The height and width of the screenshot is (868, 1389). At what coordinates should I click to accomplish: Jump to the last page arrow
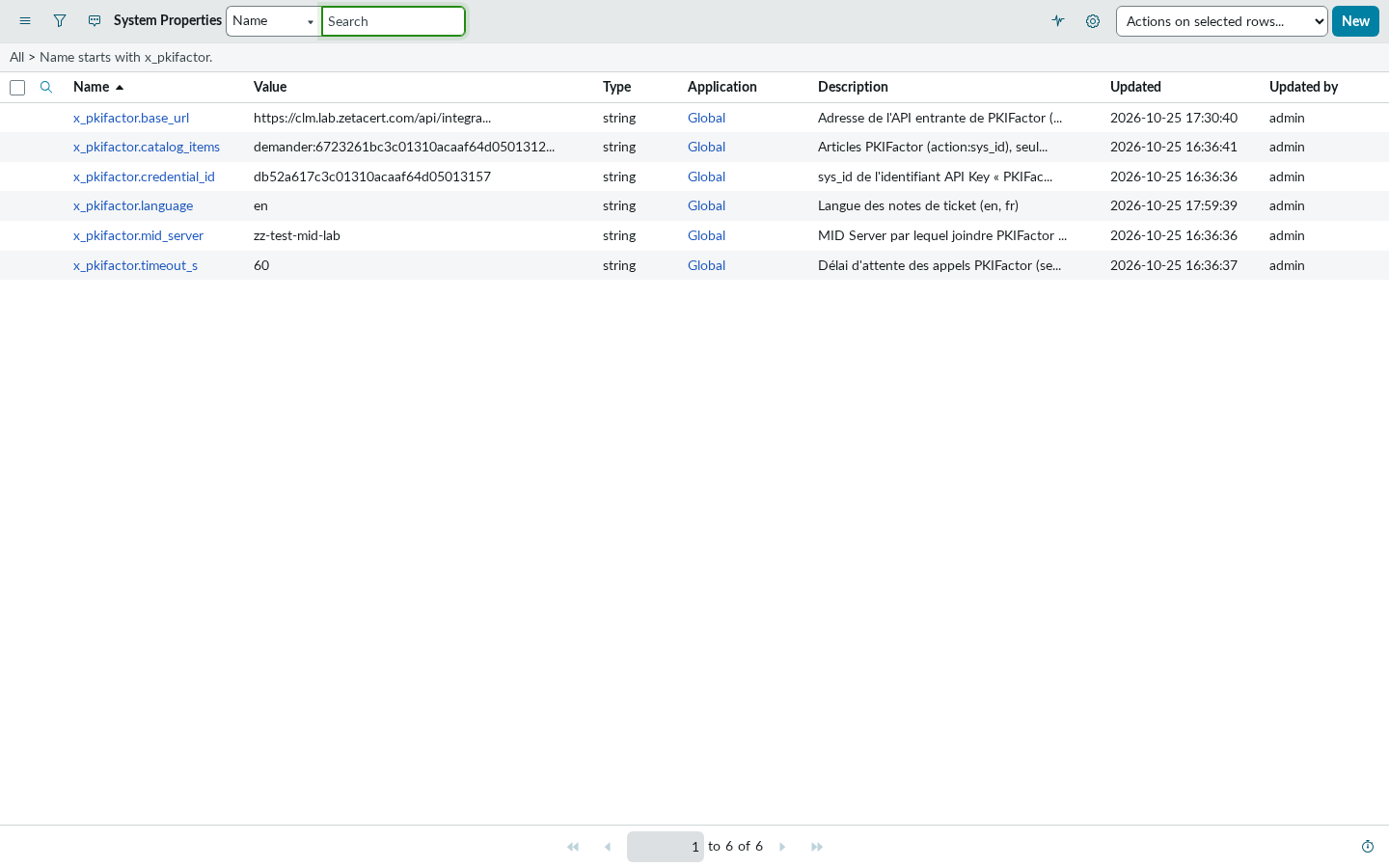817,847
